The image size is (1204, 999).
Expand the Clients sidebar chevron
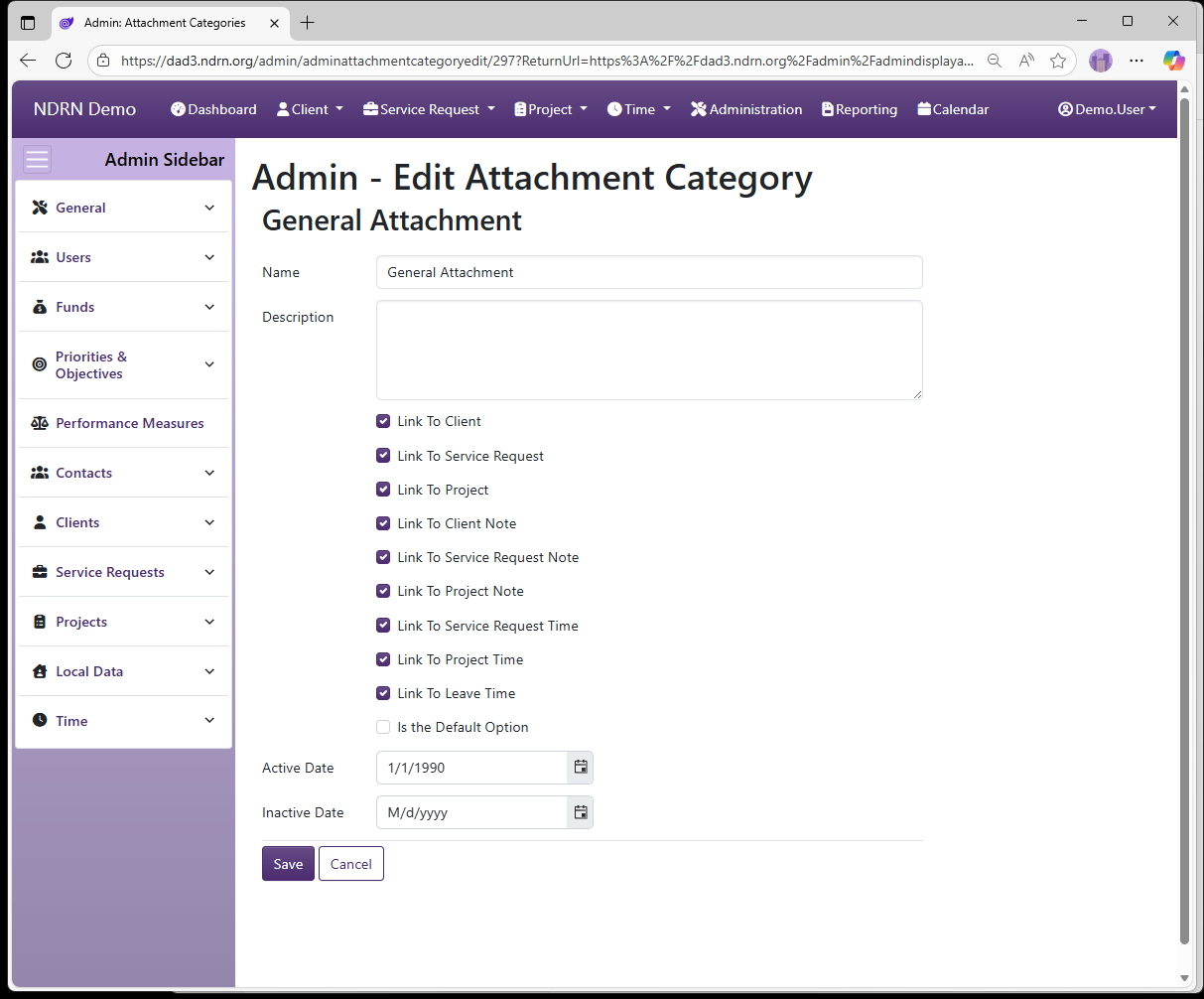(209, 522)
